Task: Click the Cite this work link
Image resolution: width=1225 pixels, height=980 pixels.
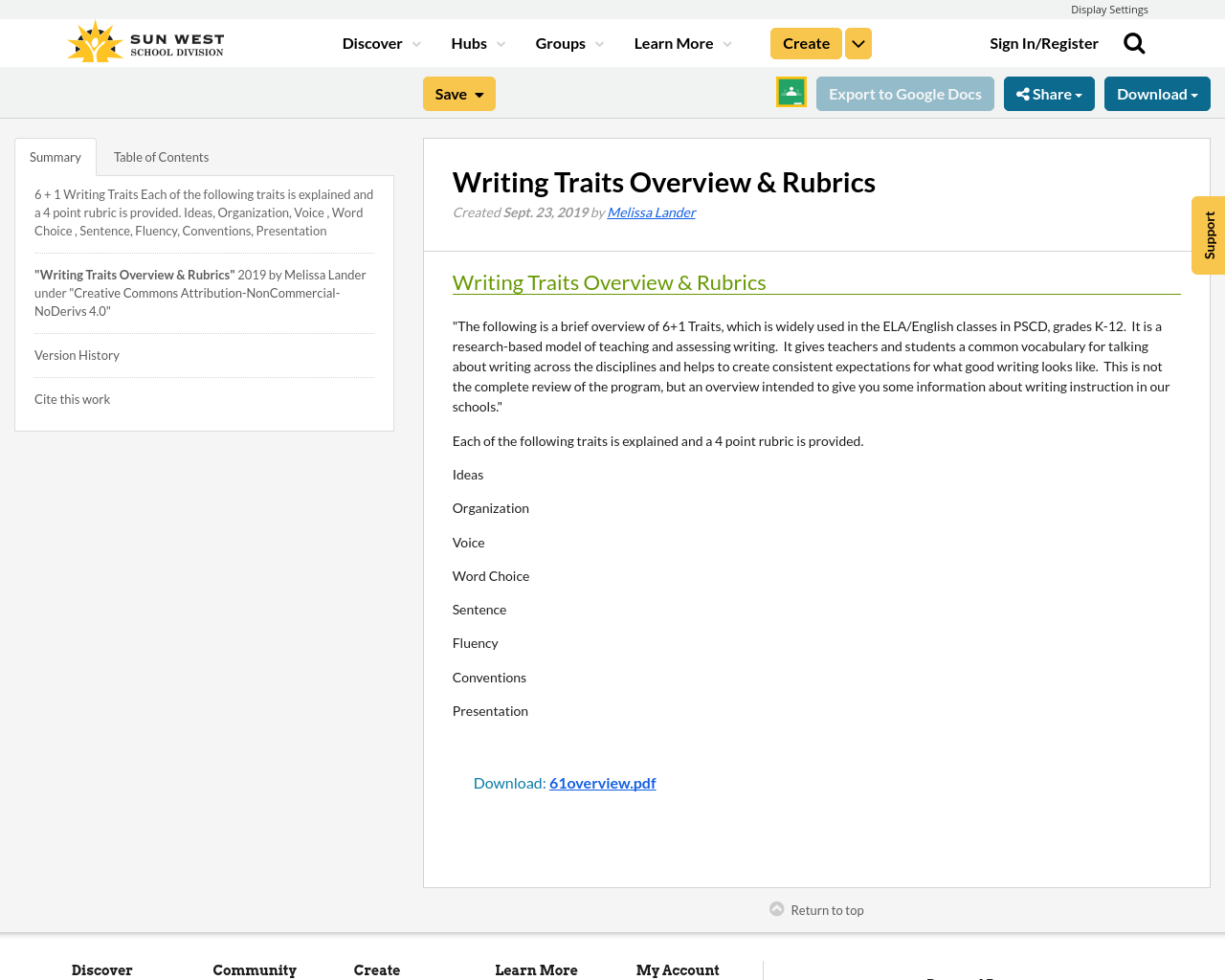Action: tap(72, 398)
